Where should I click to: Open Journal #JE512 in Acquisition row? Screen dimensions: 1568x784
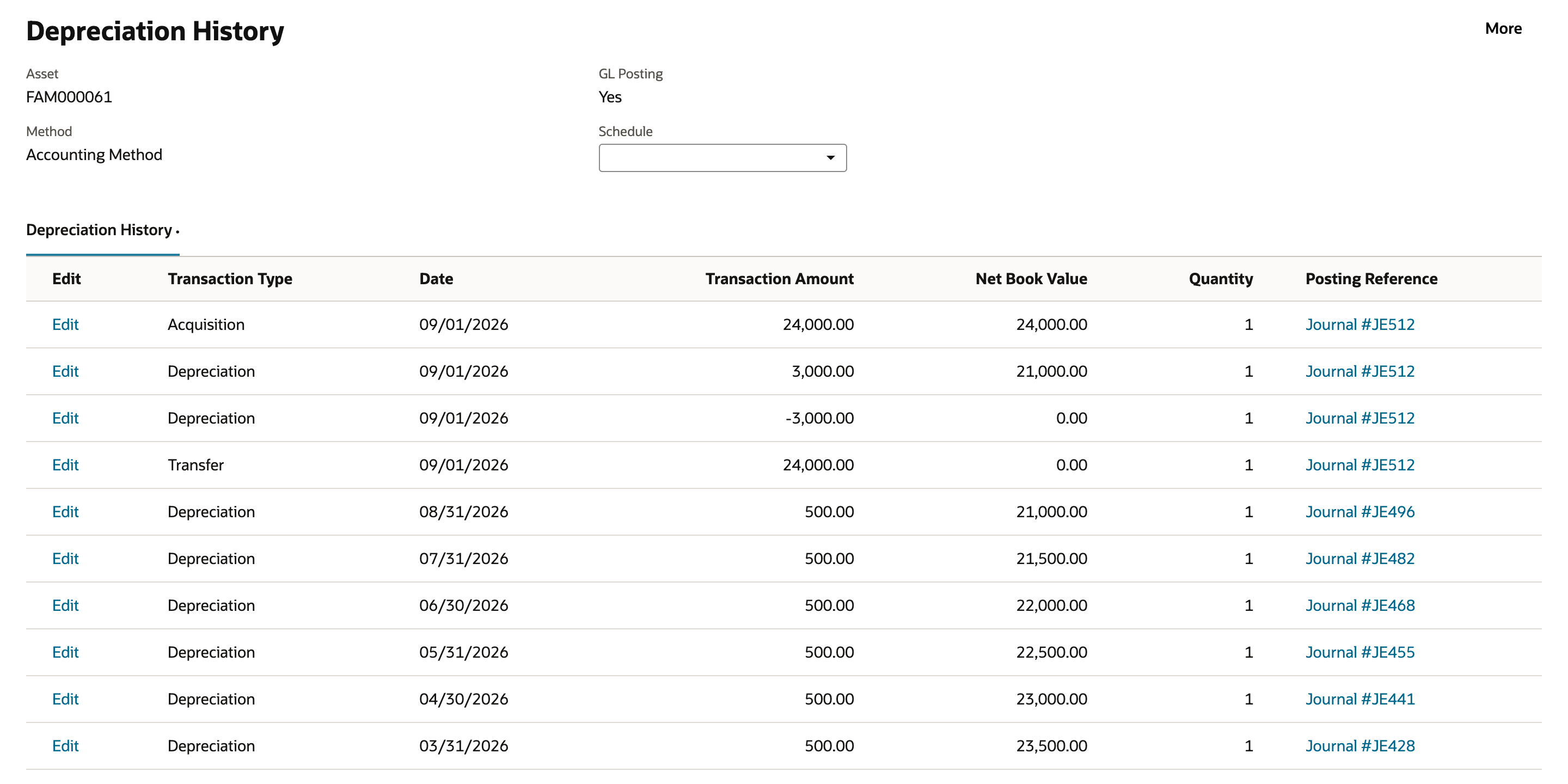click(1360, 324)
